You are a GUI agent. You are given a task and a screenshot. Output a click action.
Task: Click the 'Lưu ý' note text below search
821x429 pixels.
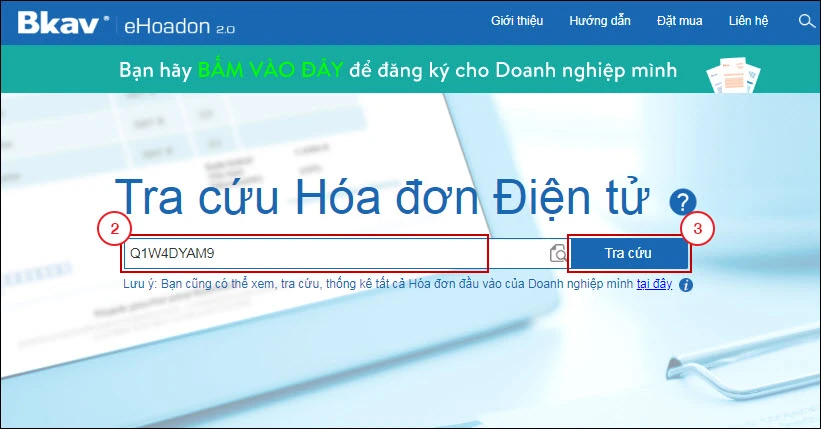[x=380, y=285]
